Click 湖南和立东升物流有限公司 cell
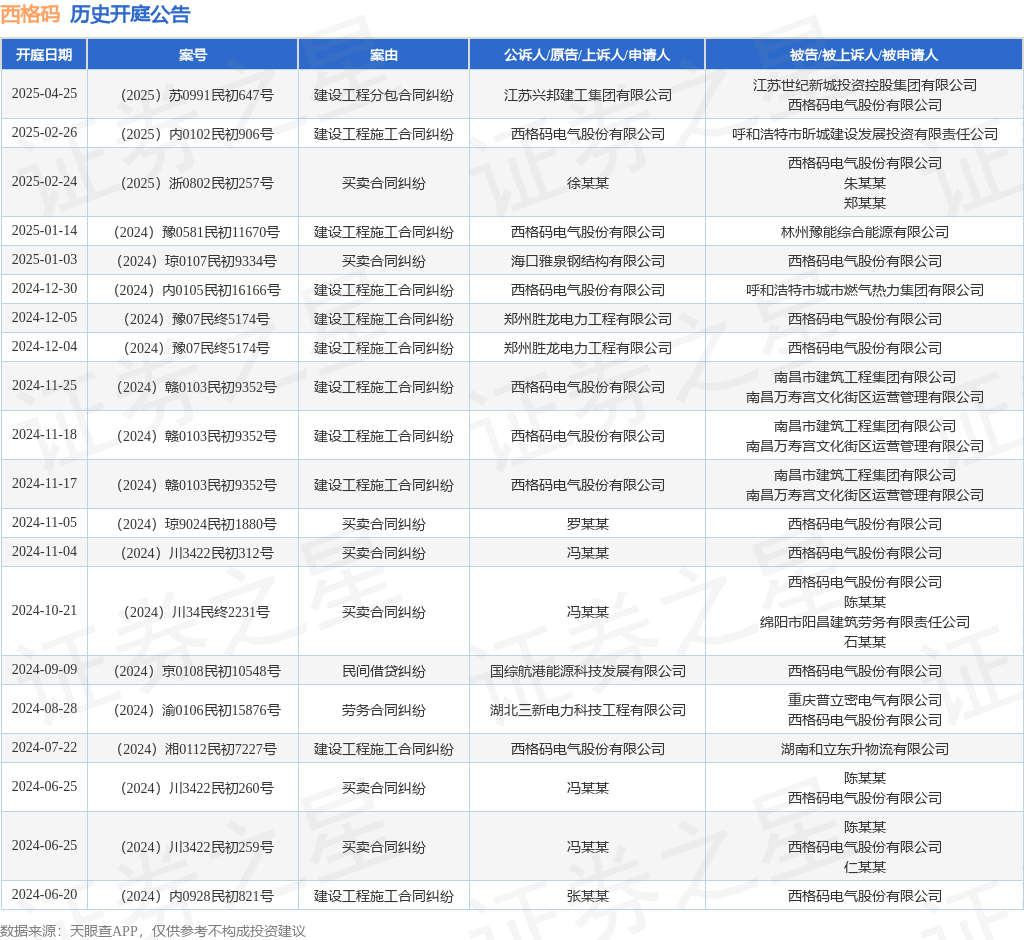1024x940 pixels. 865,749
